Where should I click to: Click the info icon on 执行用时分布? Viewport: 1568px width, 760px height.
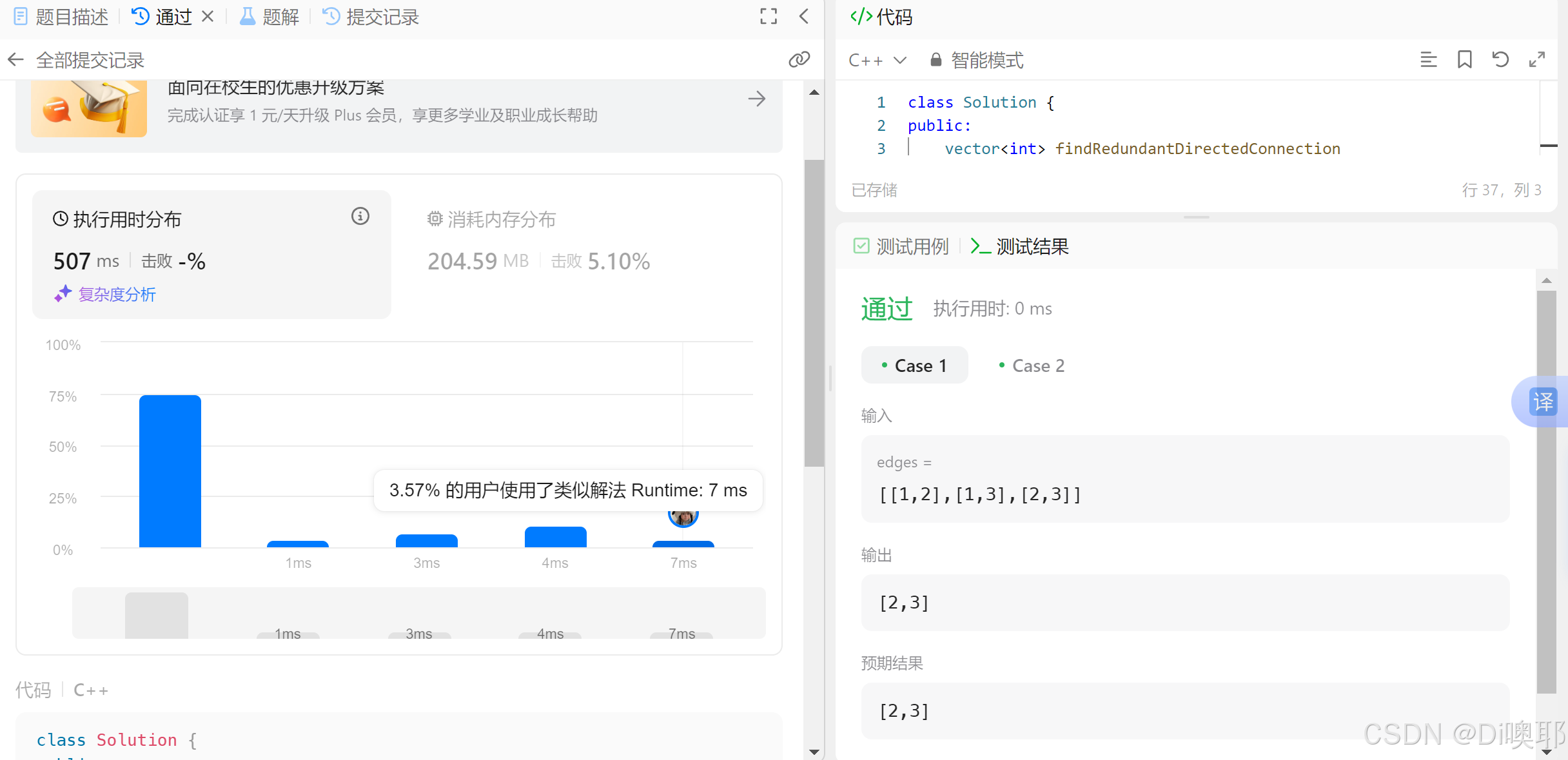coord(360,217)
